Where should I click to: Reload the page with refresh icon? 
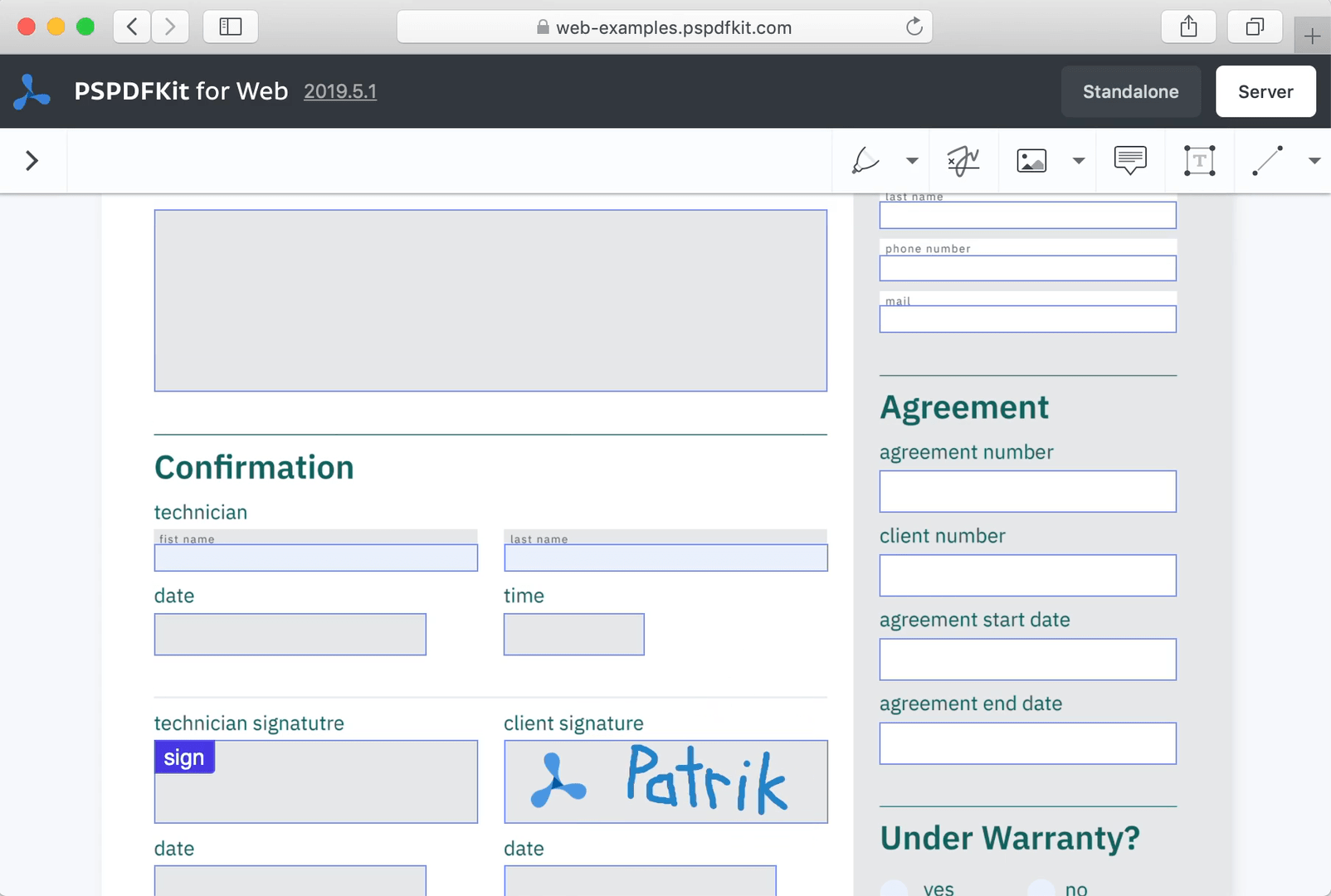point(914,27)
